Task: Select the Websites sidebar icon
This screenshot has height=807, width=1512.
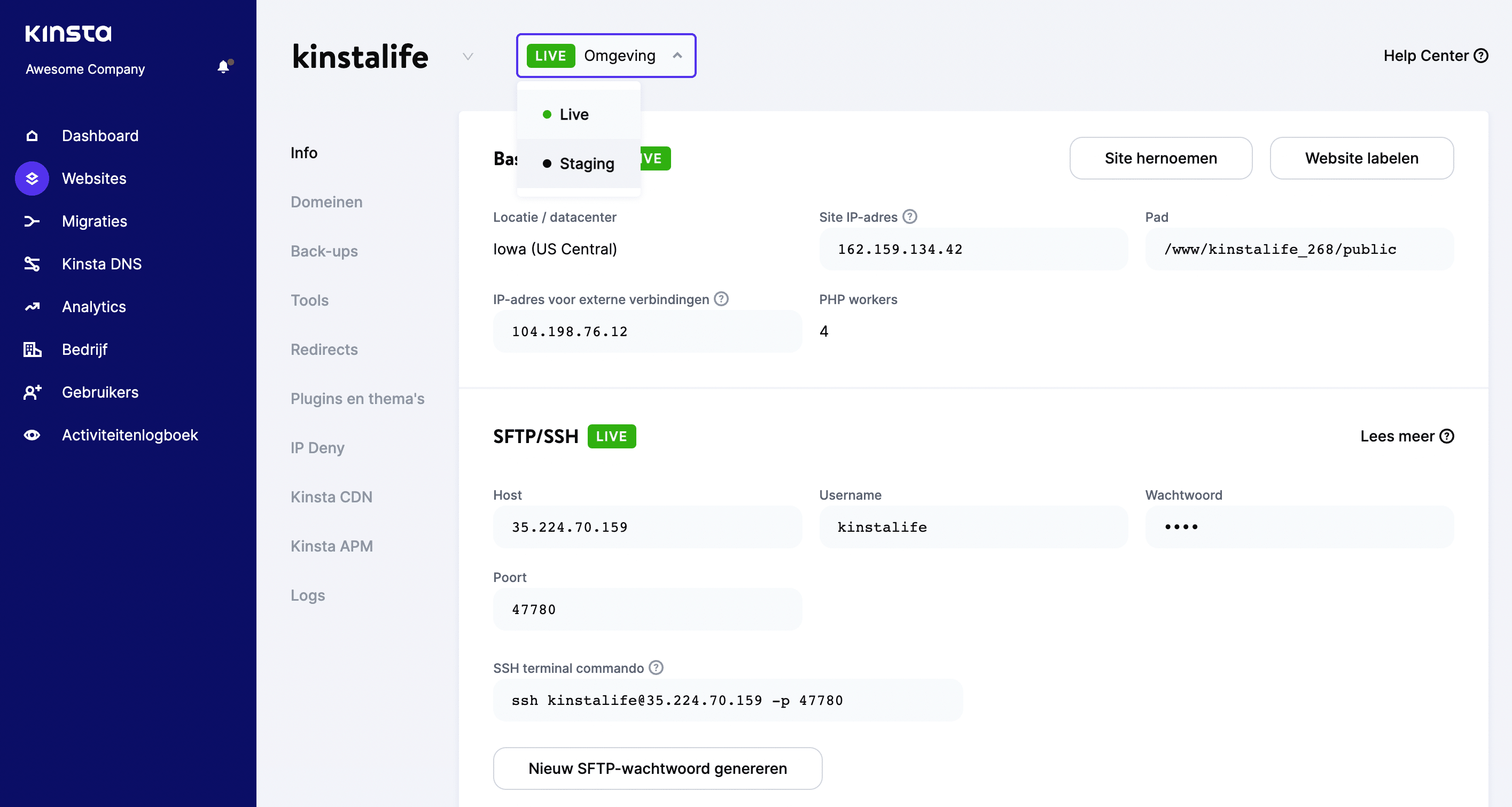Action: point(31,179)
